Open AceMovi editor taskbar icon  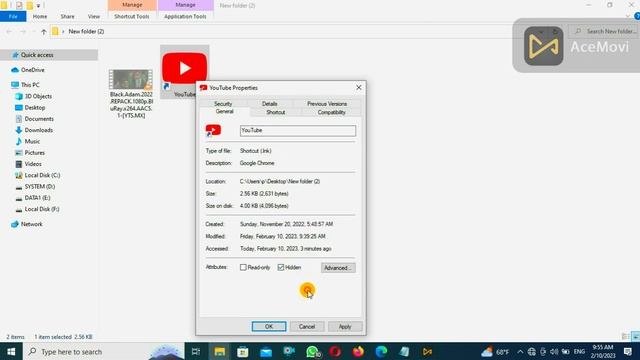pyautogui.click(x=427, y=351)
